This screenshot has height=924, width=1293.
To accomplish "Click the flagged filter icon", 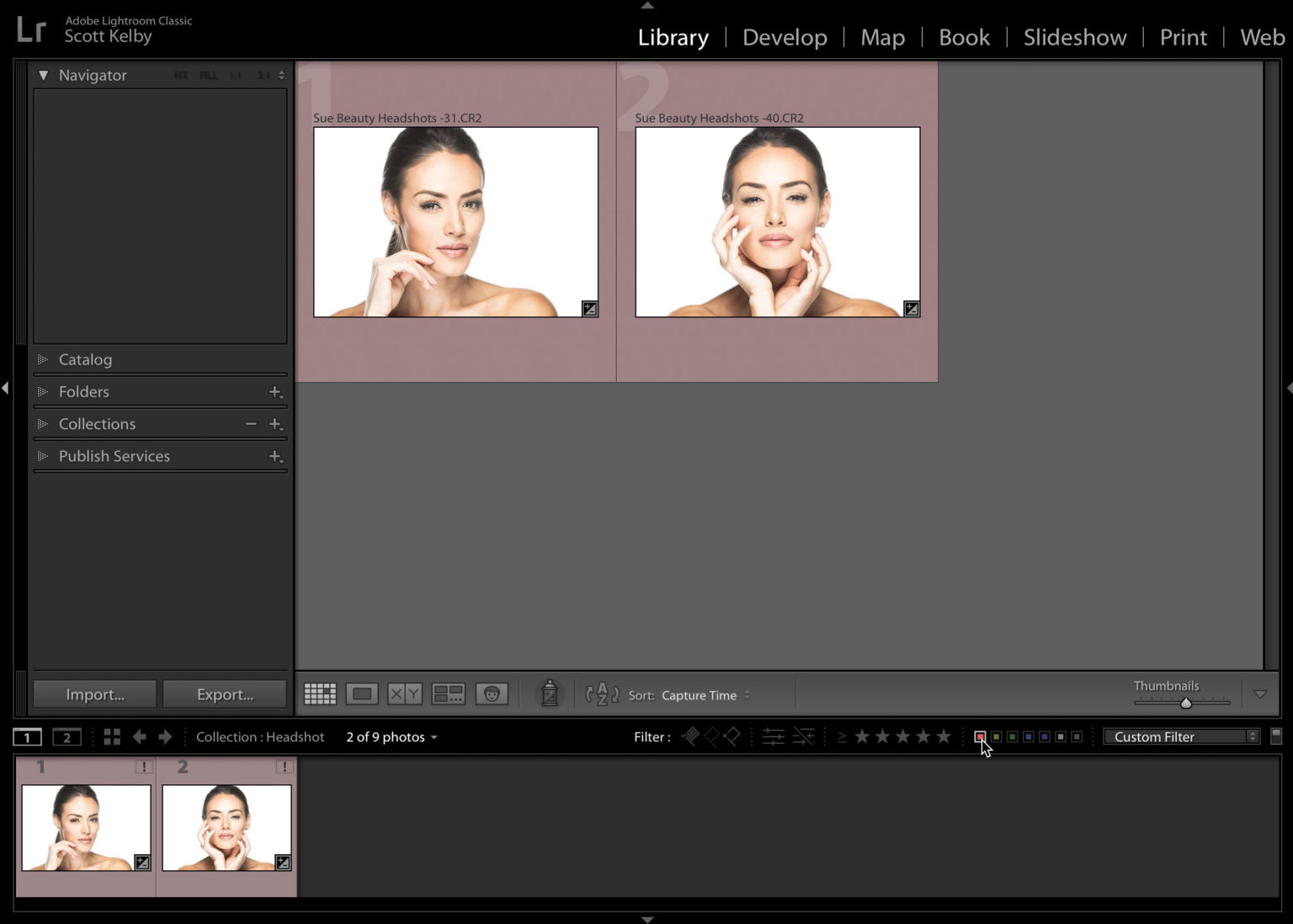I will click(x=689, y=736).
